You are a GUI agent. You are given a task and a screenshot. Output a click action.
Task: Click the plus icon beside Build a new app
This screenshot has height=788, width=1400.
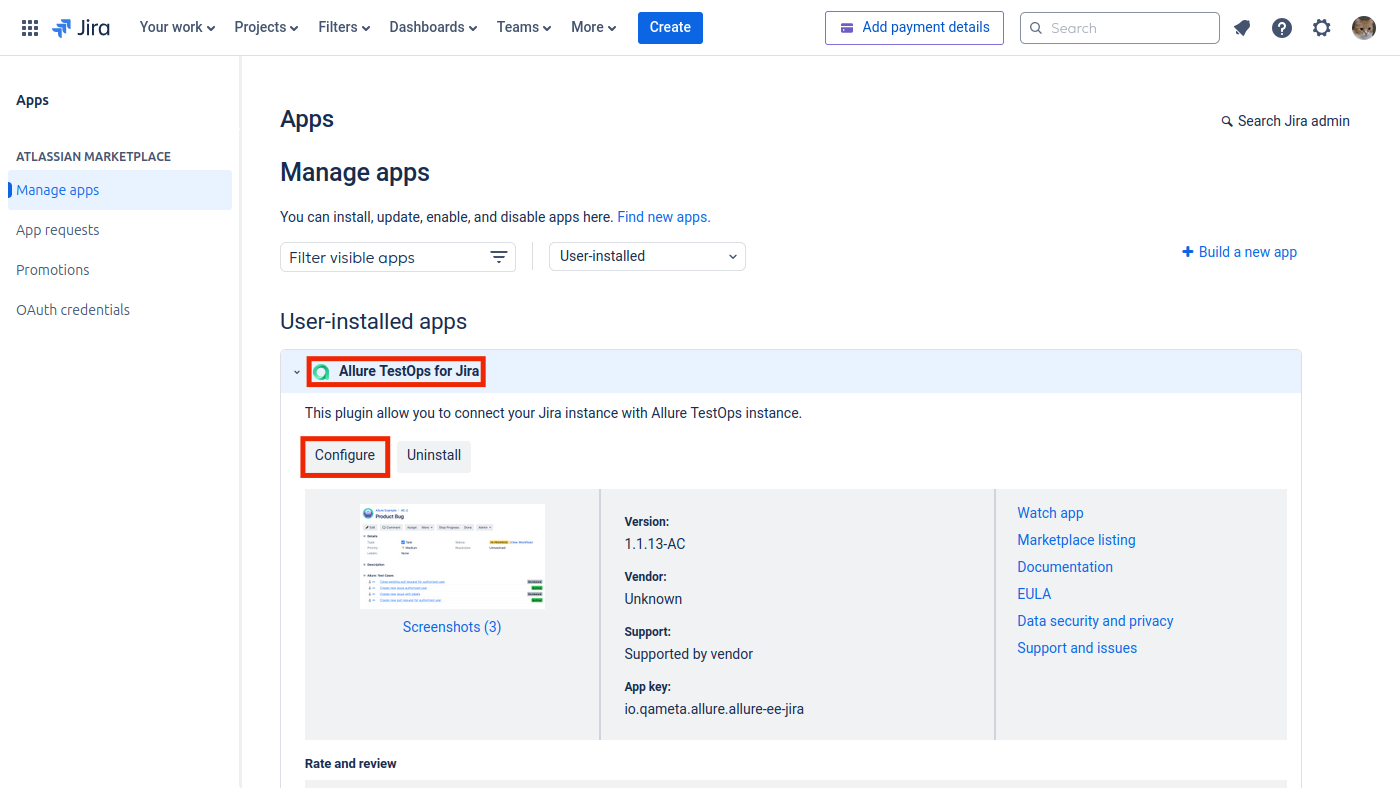coord(1188,252)
